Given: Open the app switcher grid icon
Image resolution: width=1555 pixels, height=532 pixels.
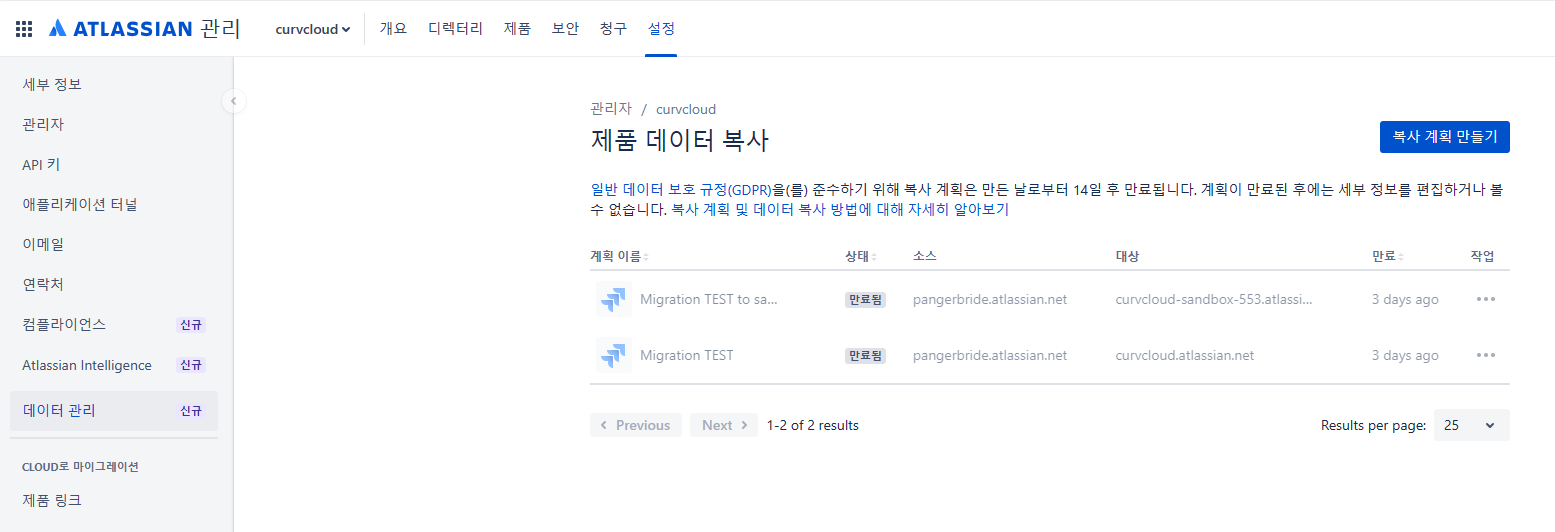Looking at the screenshot, I should pos(23,29).
